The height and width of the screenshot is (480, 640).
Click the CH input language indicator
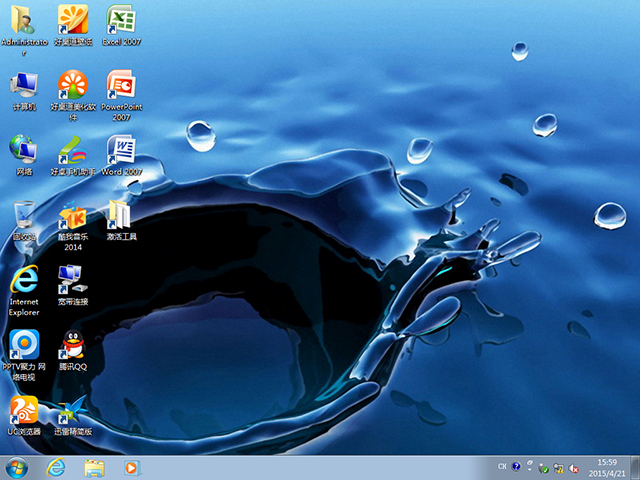pos(502,467)
